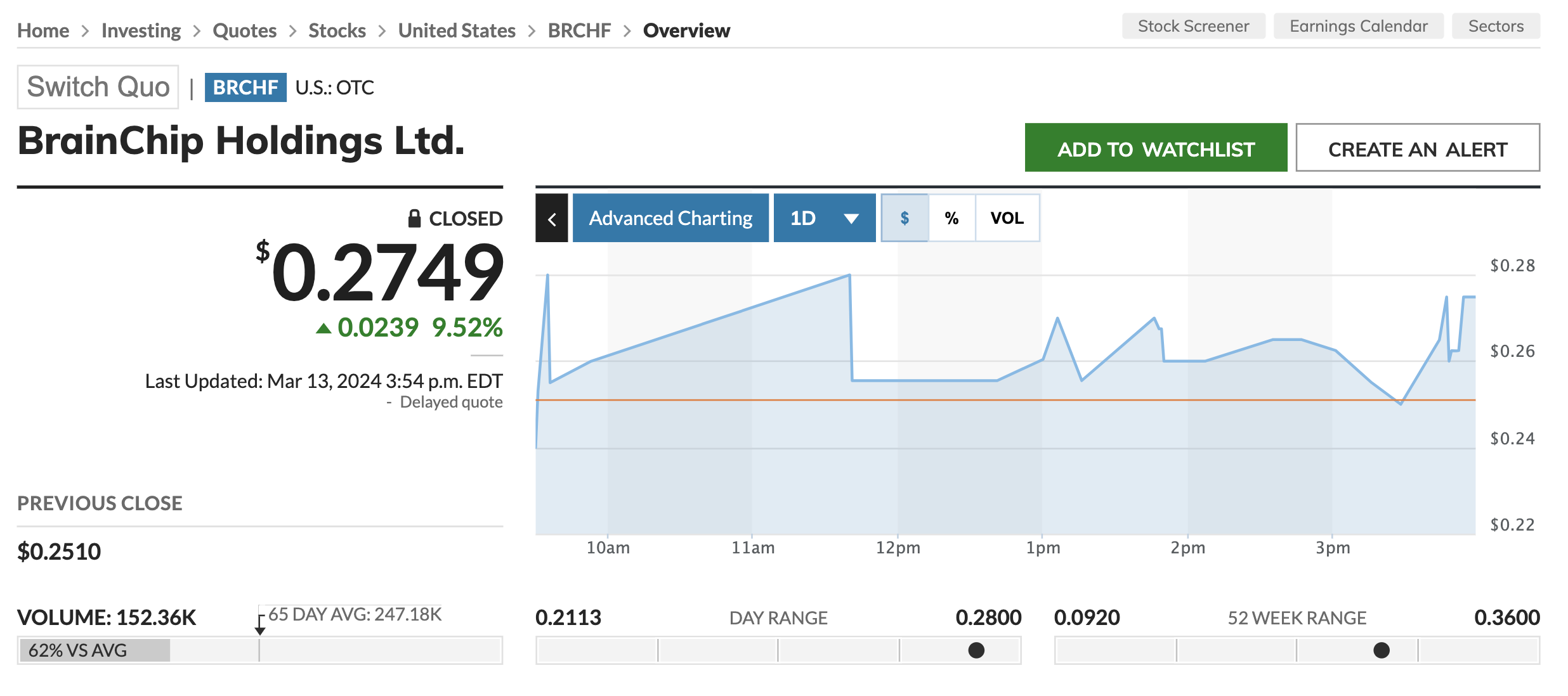Toggle the VOL chart display
Viewport: 1568px width, 696px height.
1007,218
